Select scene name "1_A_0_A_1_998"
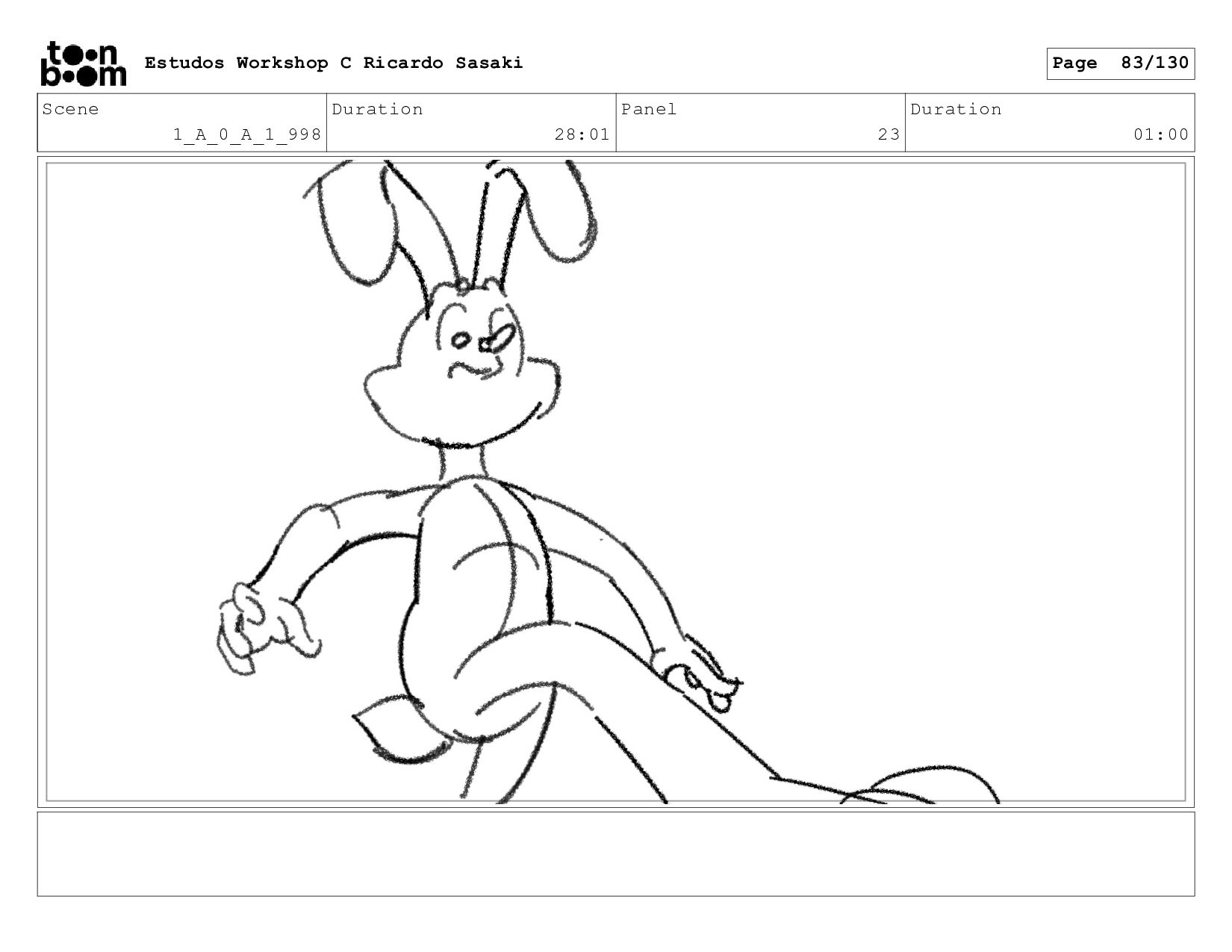 247,134
